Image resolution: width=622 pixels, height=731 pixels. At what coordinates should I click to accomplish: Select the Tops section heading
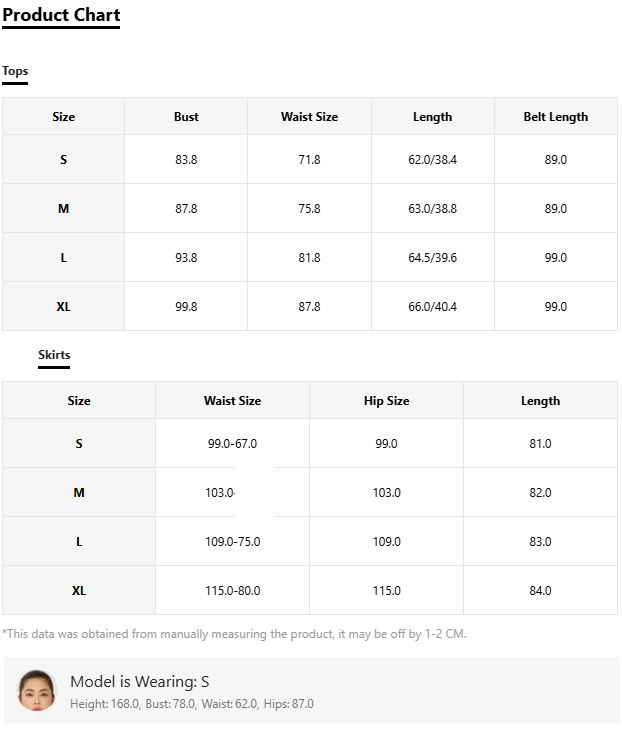[15, 71]
